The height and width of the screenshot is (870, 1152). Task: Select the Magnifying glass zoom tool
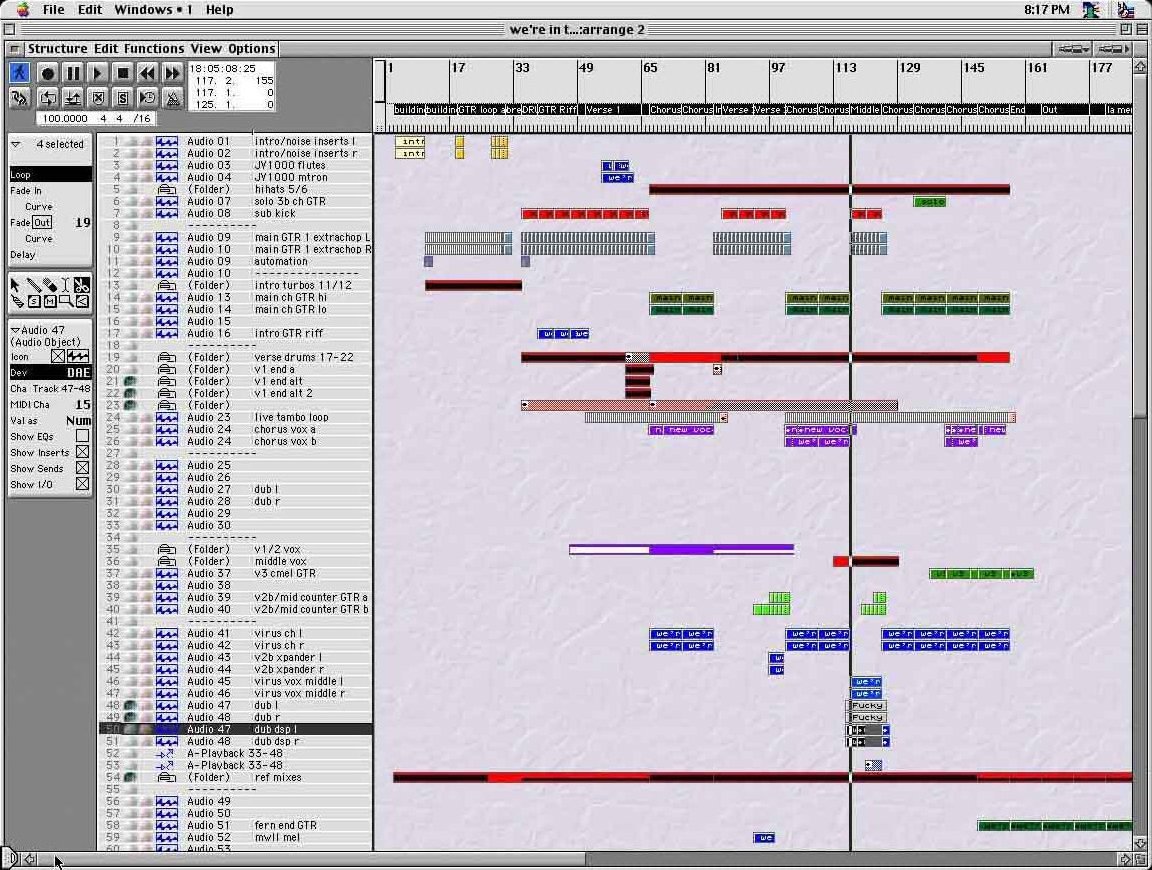65,301
